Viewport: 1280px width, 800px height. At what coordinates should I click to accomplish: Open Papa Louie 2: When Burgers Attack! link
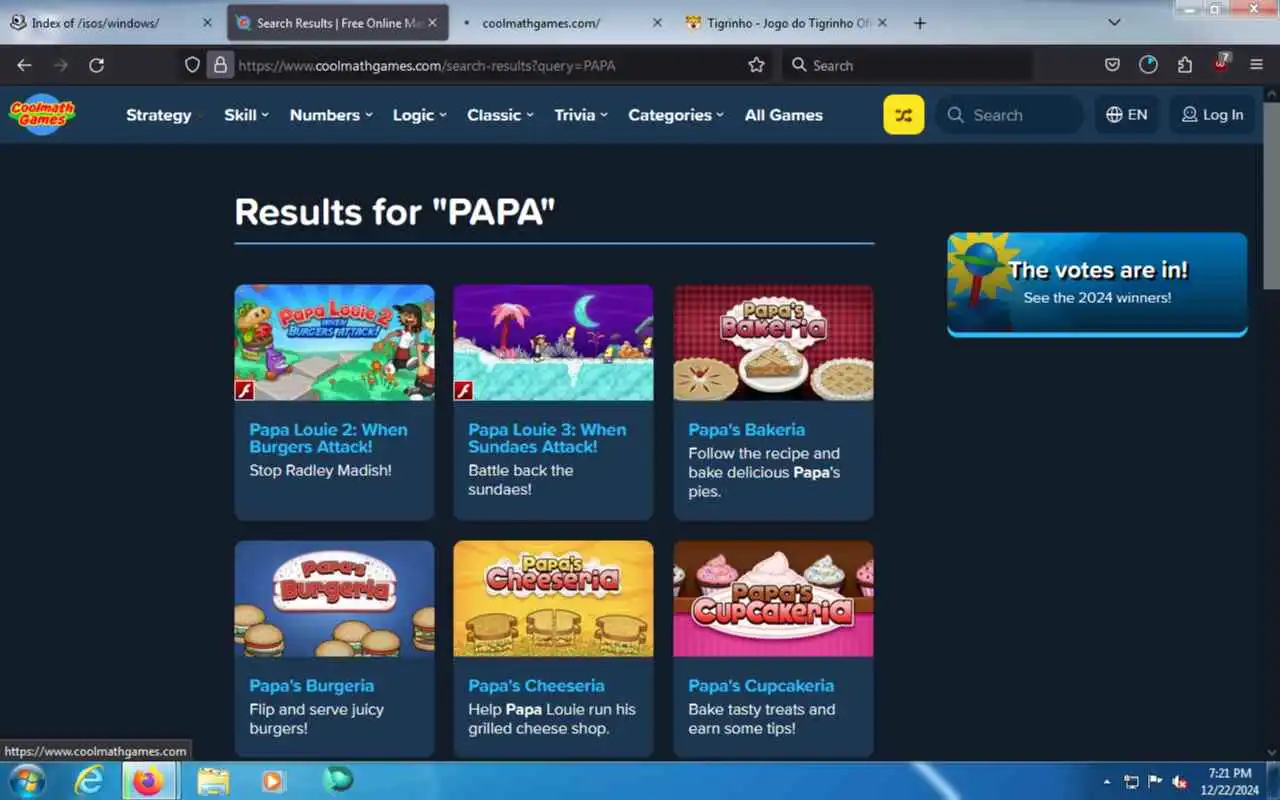328,438
